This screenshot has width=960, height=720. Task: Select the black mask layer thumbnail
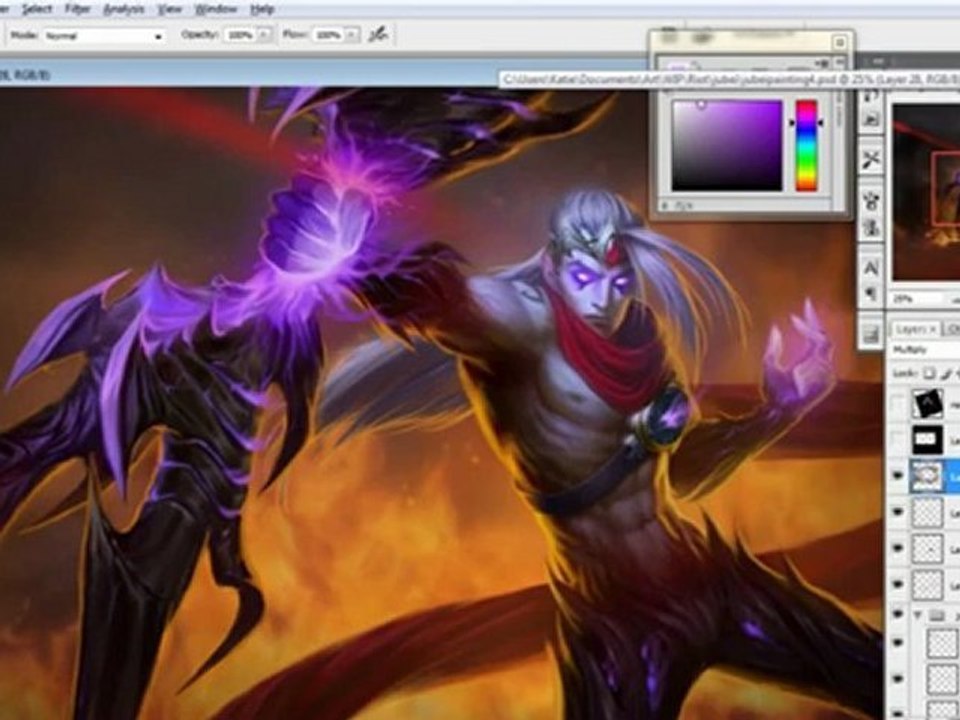pyautogui.click(x=927, y=440)
